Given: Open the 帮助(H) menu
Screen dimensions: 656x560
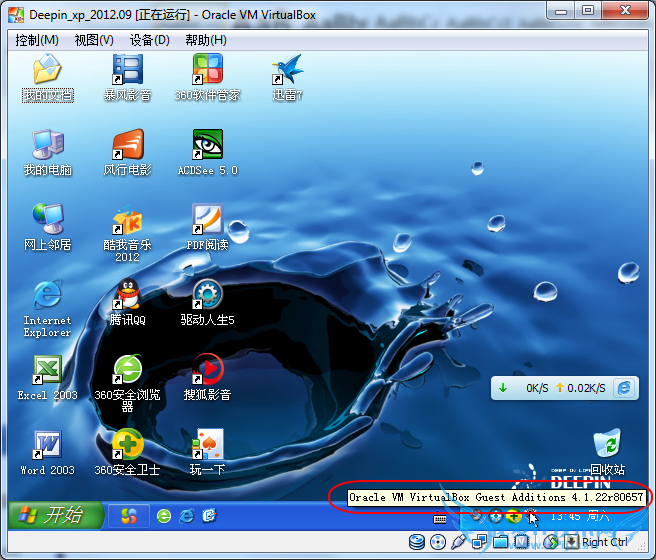Looking at the screenshot, I should coord(205,40).
